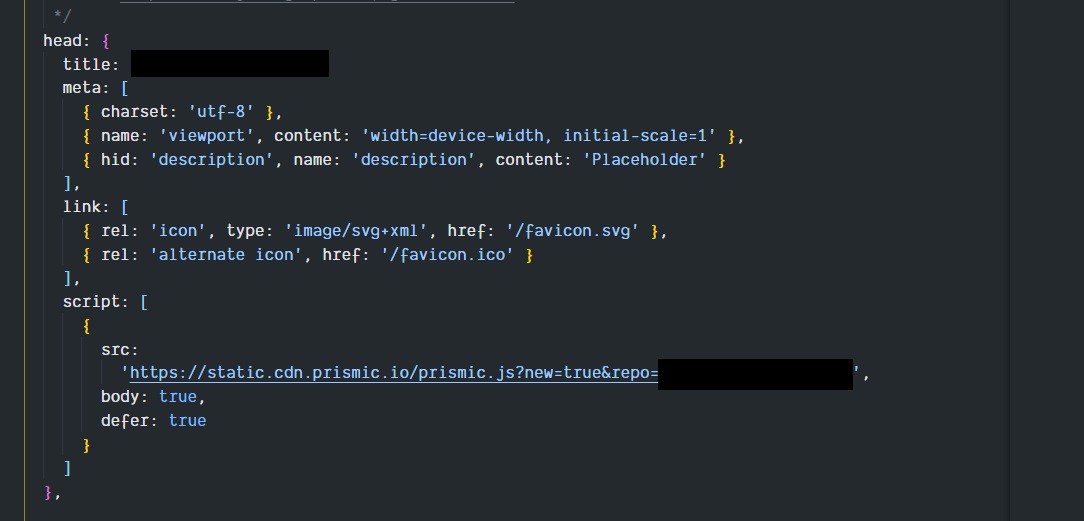This screenshot has height=521, width=1084.
Task: Click the '/favicon.ico' href string
Action: (x=447, y=254)
